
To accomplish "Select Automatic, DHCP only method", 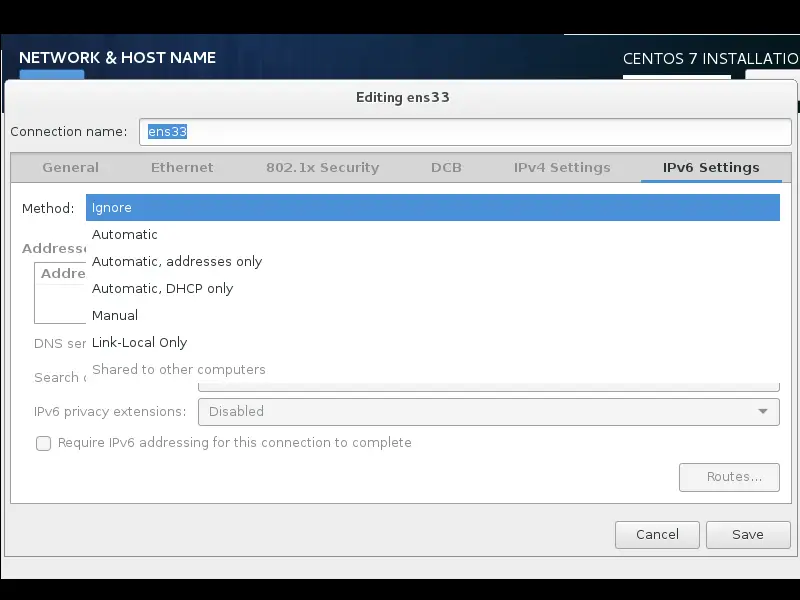I will coord(433,289).
